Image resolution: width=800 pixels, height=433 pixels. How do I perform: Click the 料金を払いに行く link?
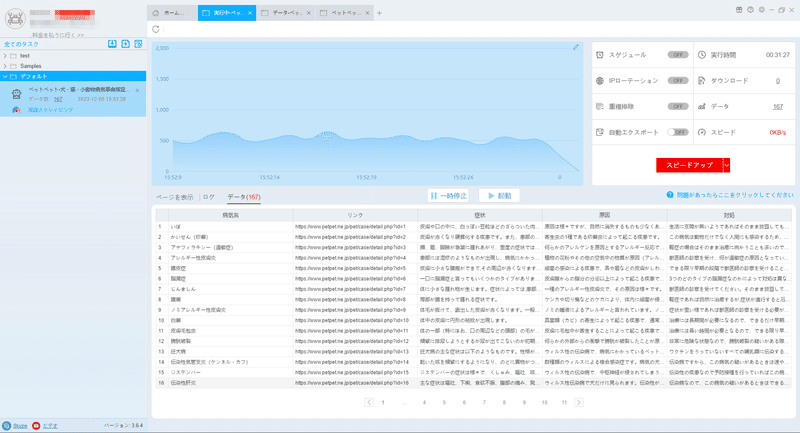58,35
